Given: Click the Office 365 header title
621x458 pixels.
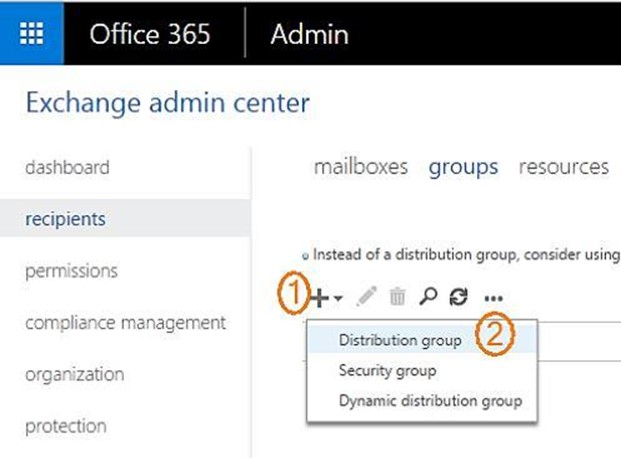Looking at the screenshot, I should pos(150,34).
